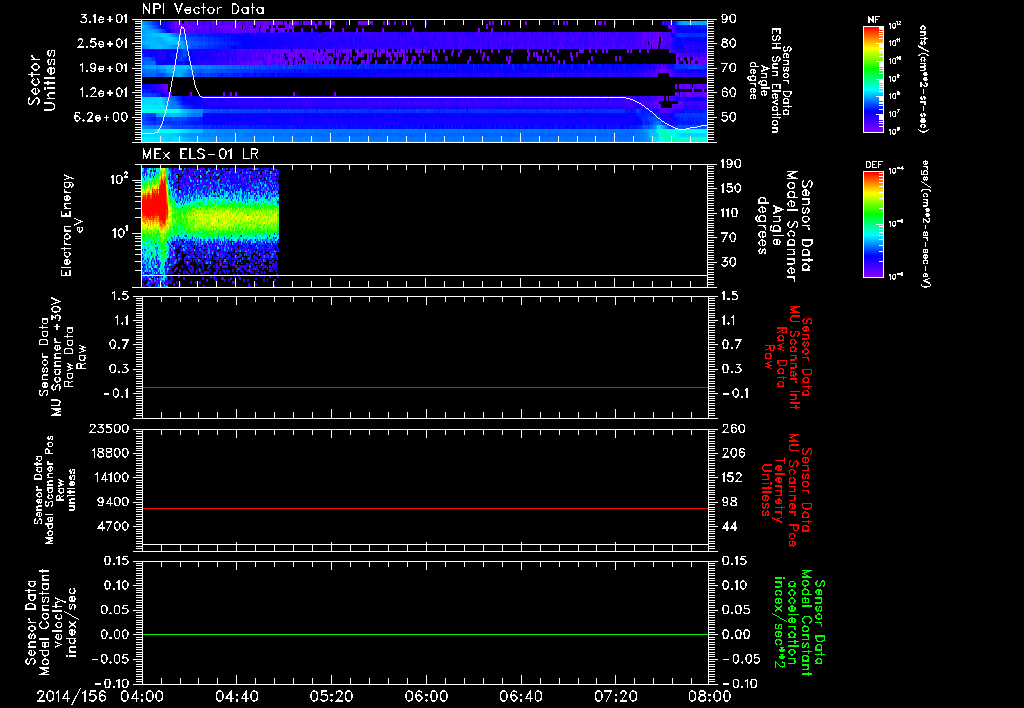
Task: Click the white elevation peak in NPI panel
Action: click(182, 29)
